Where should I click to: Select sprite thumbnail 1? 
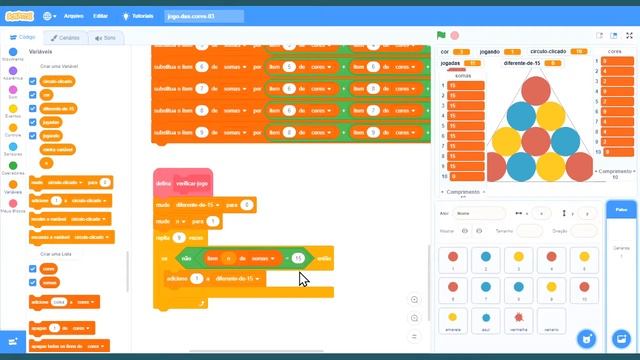(453, 260)
